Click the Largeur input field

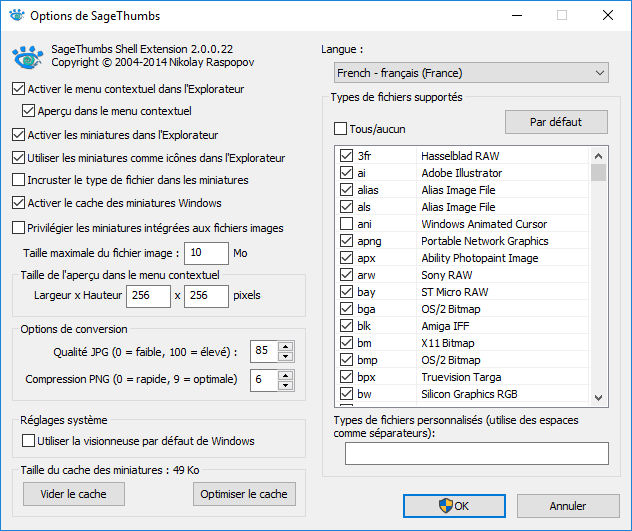[148, 296]
